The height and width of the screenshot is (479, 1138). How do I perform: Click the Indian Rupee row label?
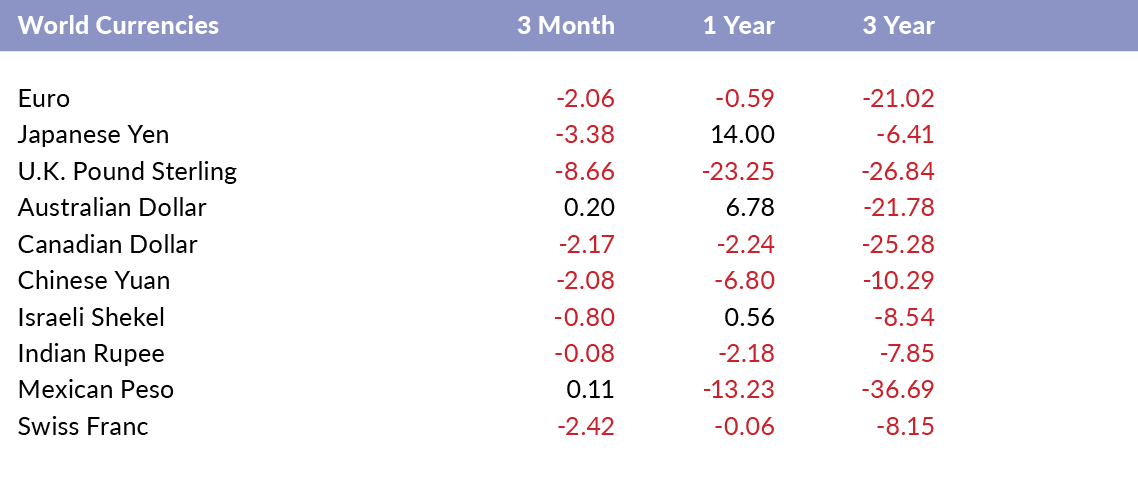(91, 353)
